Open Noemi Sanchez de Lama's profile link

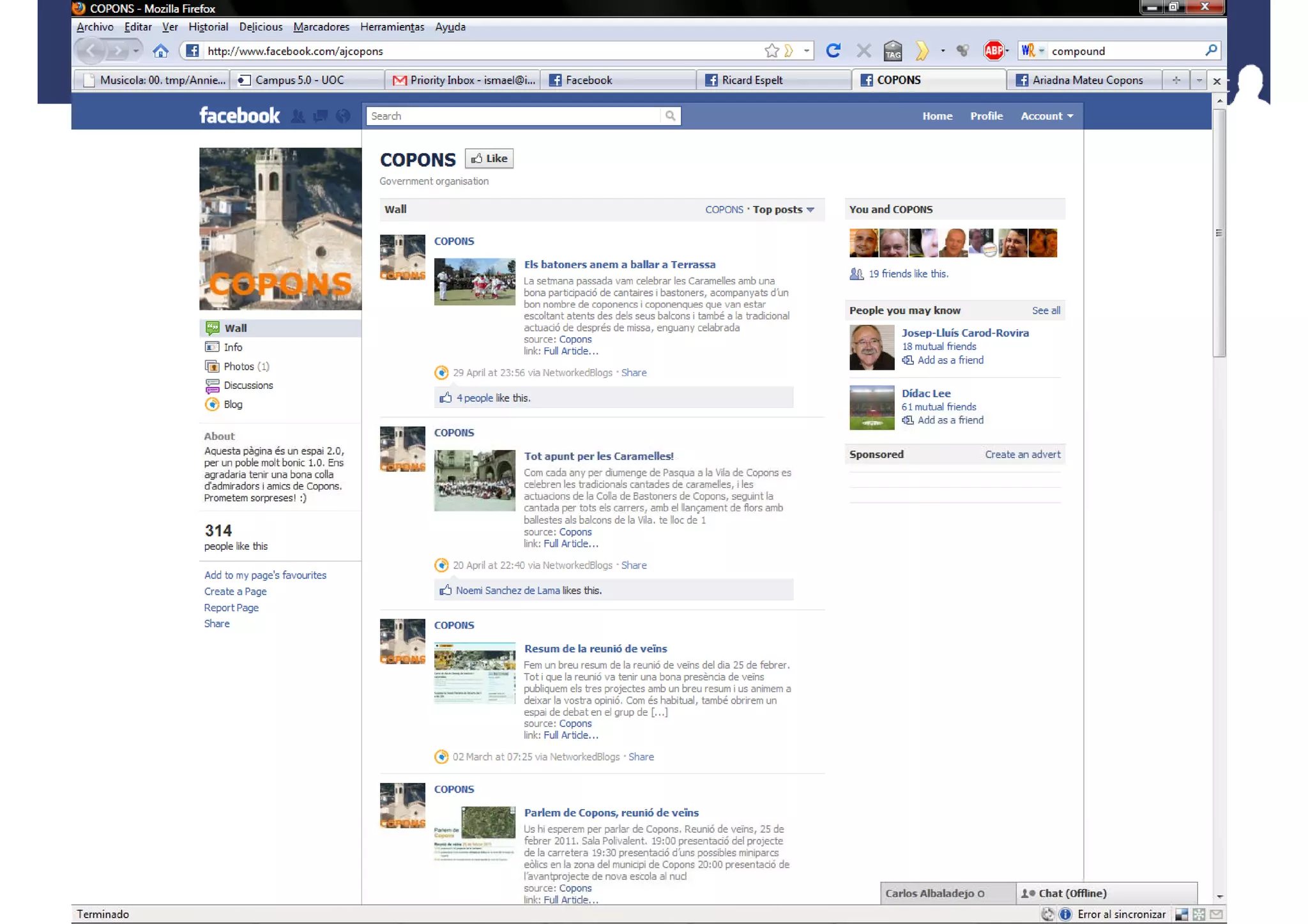pos(508,590)
